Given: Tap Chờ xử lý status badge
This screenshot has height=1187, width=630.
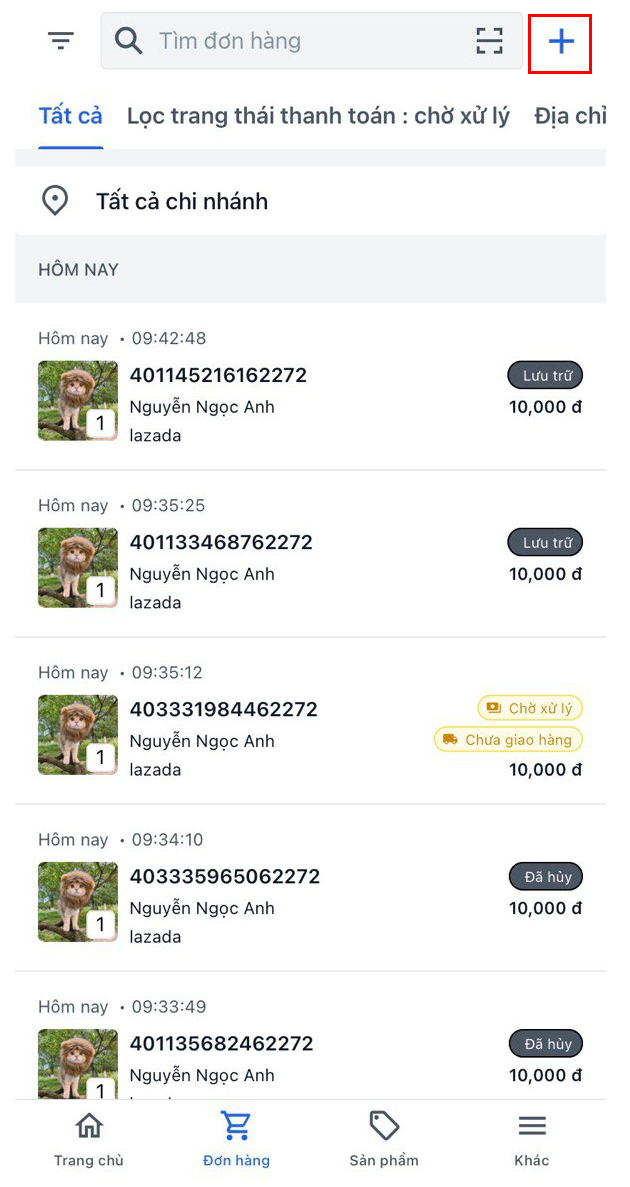Looking at the screenshot, I should pyautogui.click(x=530, y=708).
